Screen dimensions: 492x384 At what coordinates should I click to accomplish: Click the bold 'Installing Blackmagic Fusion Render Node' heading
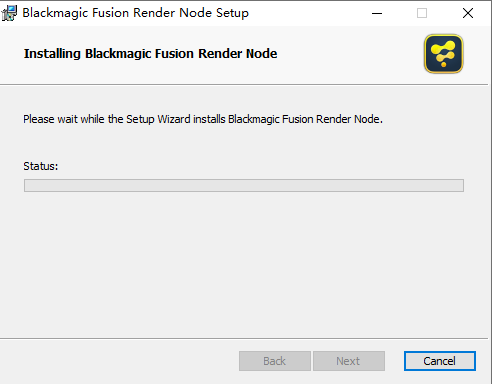point(150,54)
